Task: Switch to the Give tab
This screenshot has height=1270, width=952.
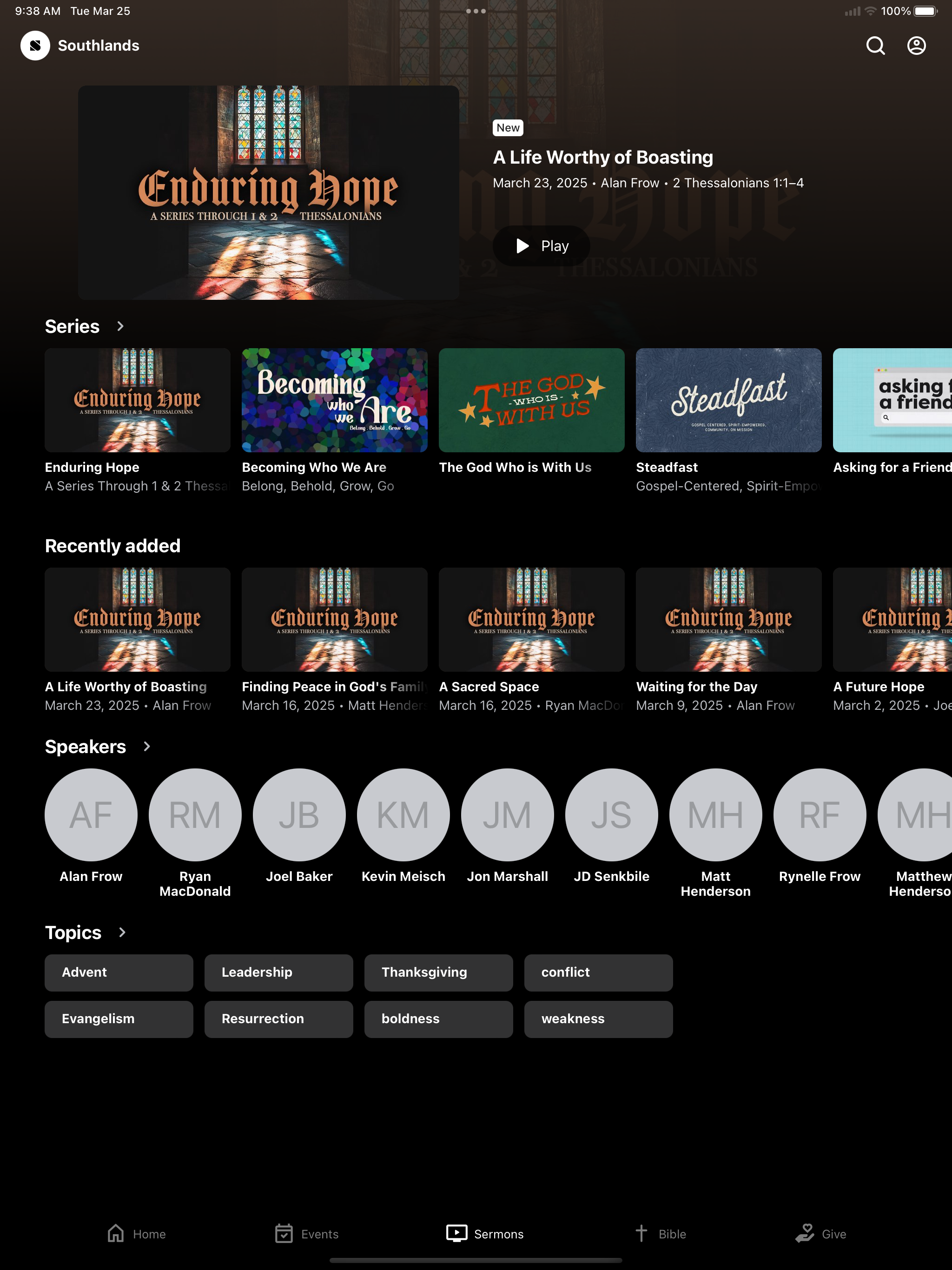Action: click(821, 1234)
